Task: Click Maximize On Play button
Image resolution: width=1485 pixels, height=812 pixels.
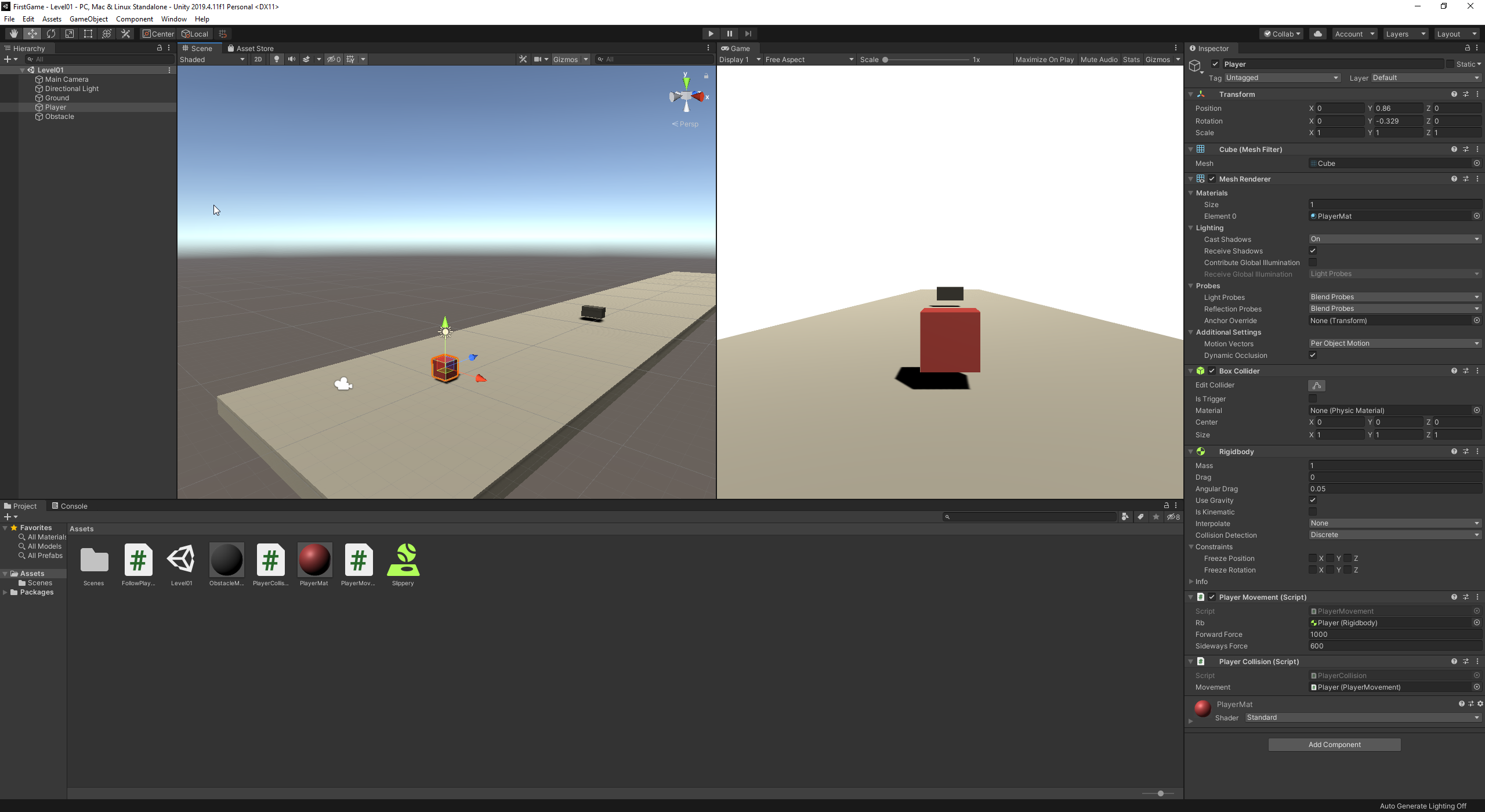Action: [x=1044, y=59]
